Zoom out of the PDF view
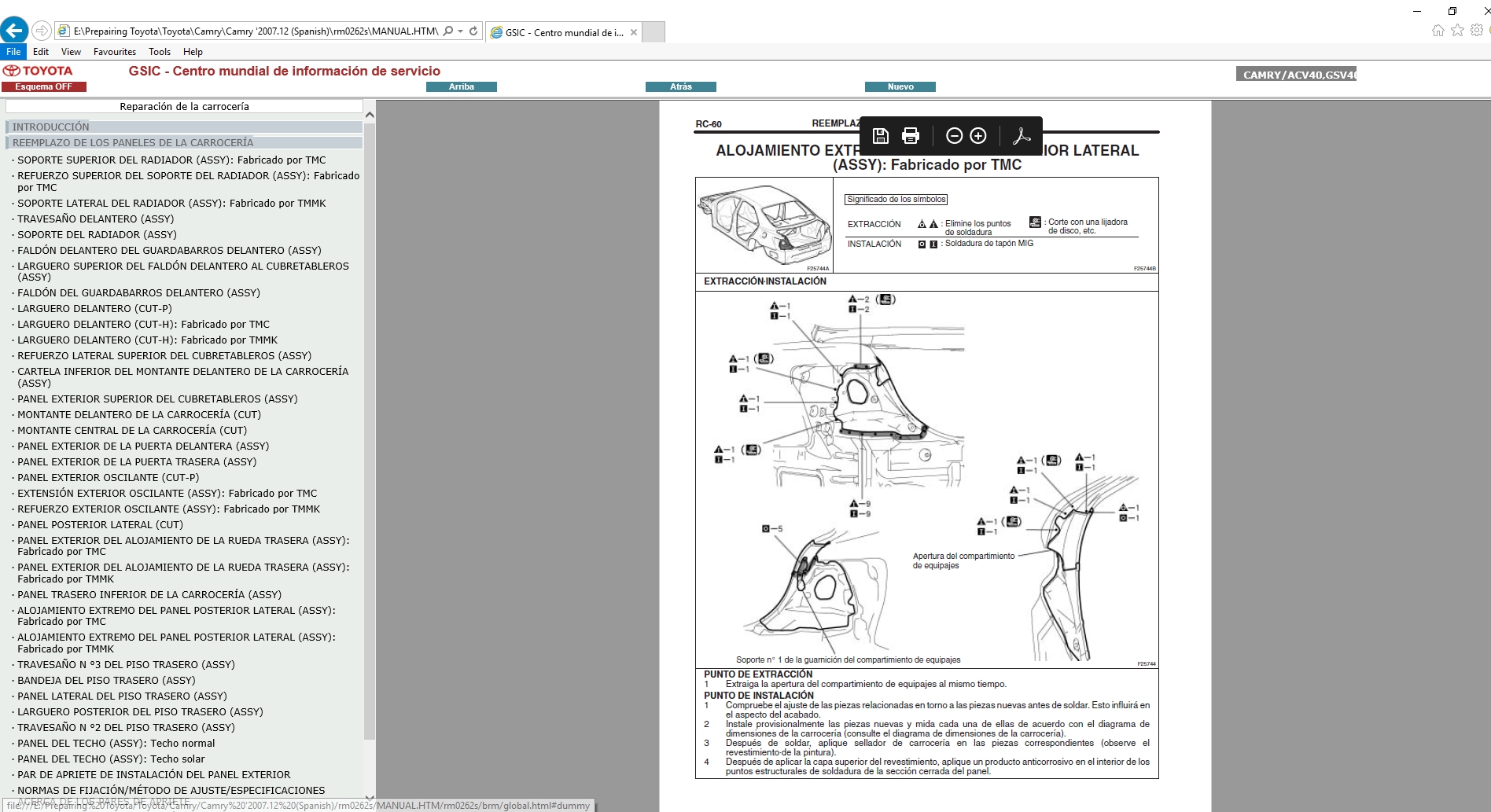 (x=955, y=135)
